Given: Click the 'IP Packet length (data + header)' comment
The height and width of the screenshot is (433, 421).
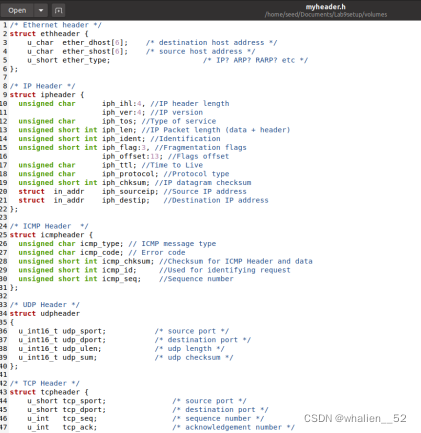Looking at the screenshot, I should pos(216,130).
